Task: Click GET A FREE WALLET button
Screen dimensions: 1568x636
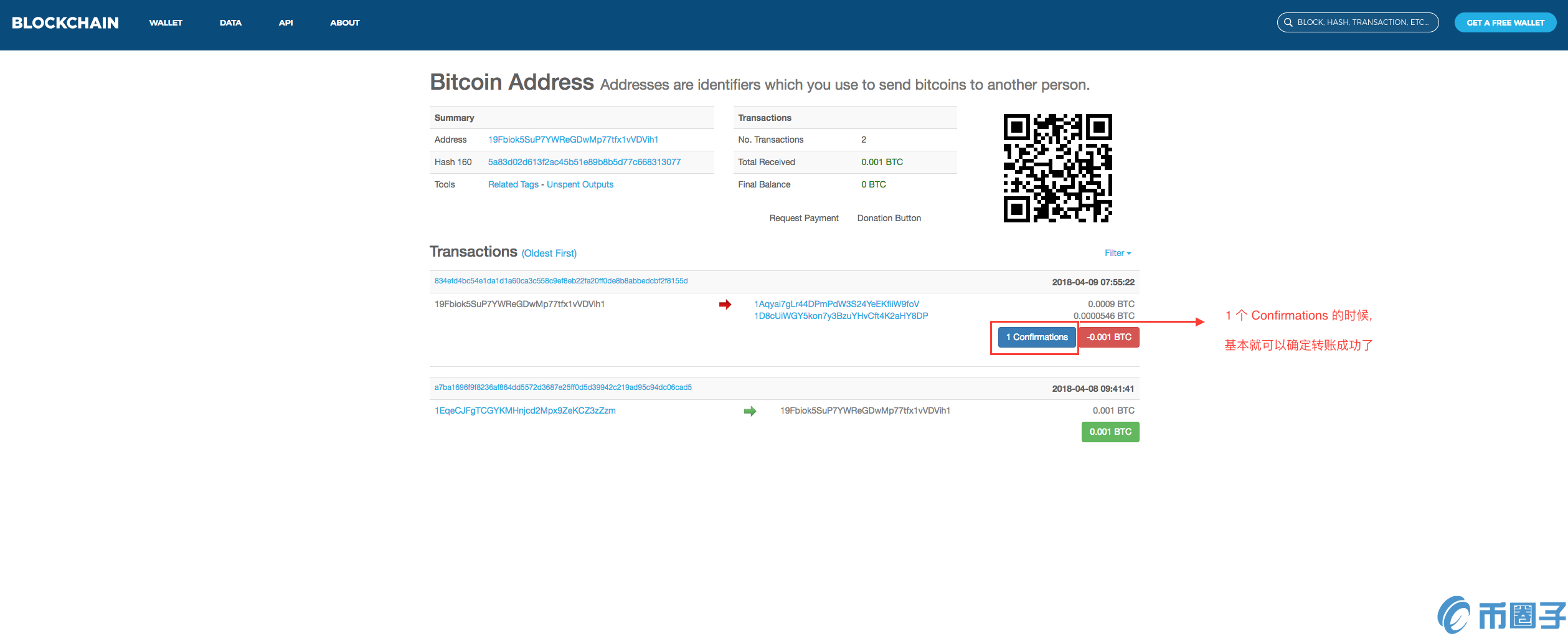Action: point(1505,22)
